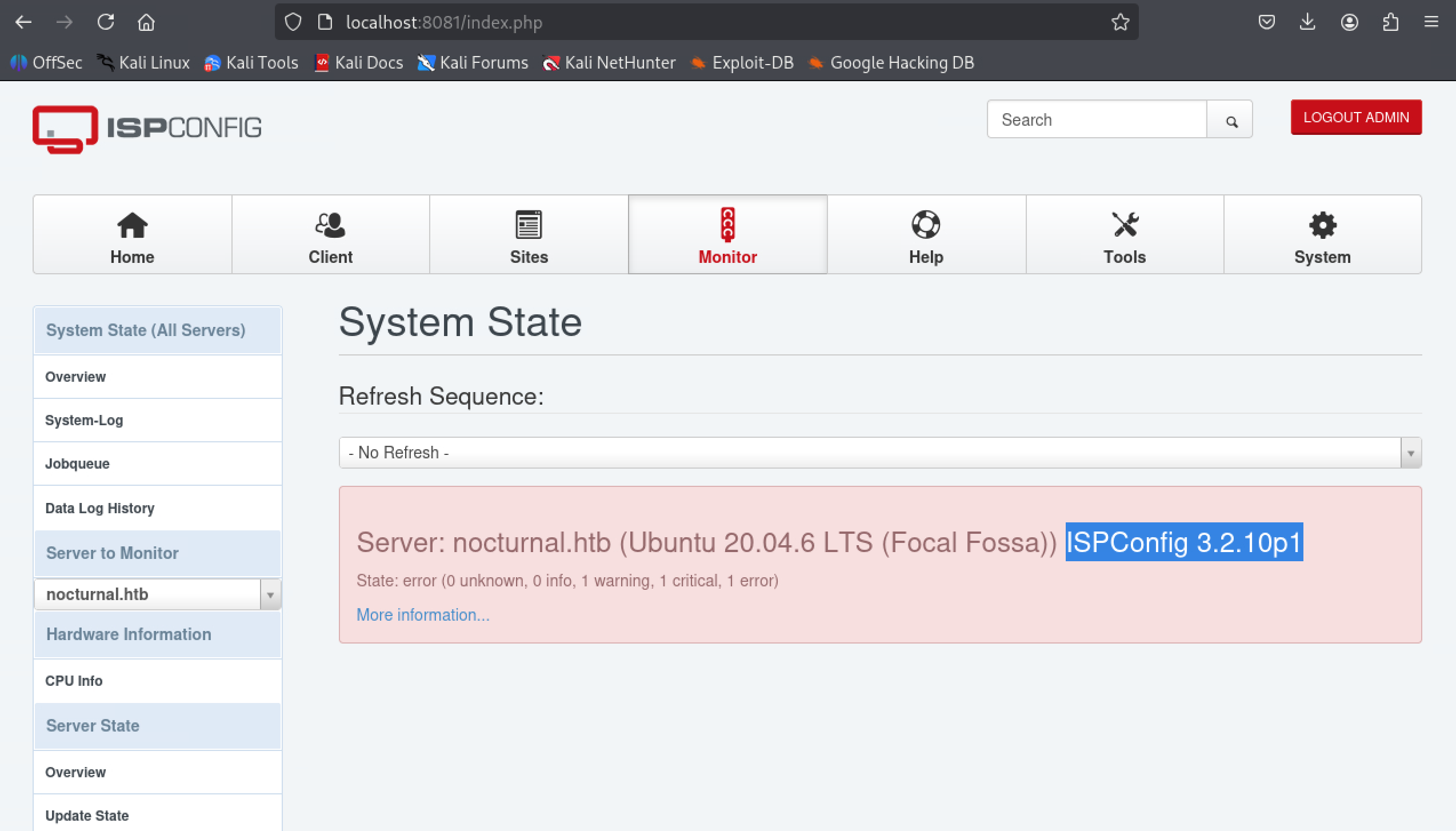Switch to the System tab label
The width and height of the screenshot is (1456, 831).
tap(1323, 257)
